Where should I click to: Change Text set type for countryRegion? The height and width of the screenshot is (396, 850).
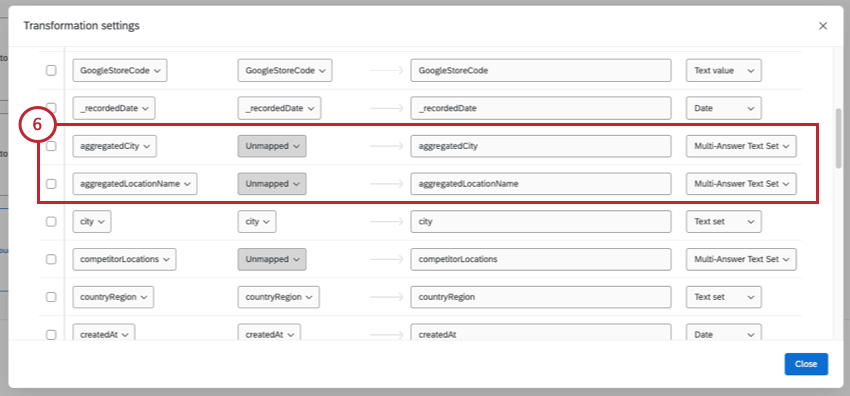click(724, 297)
